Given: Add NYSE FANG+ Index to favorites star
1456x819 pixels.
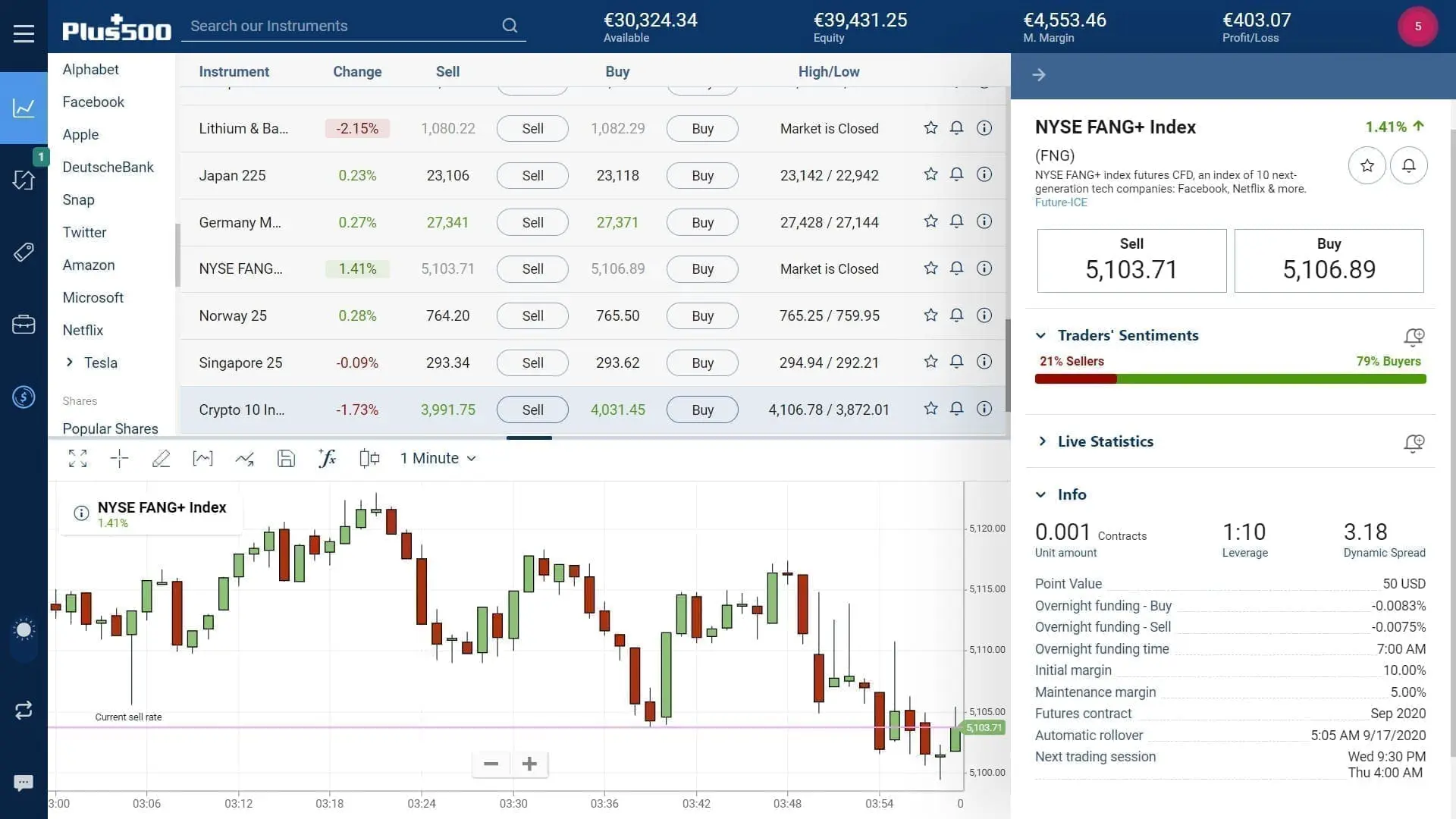Looking at the screenshot, I should pyautogui.click(x=1367, y=165).
